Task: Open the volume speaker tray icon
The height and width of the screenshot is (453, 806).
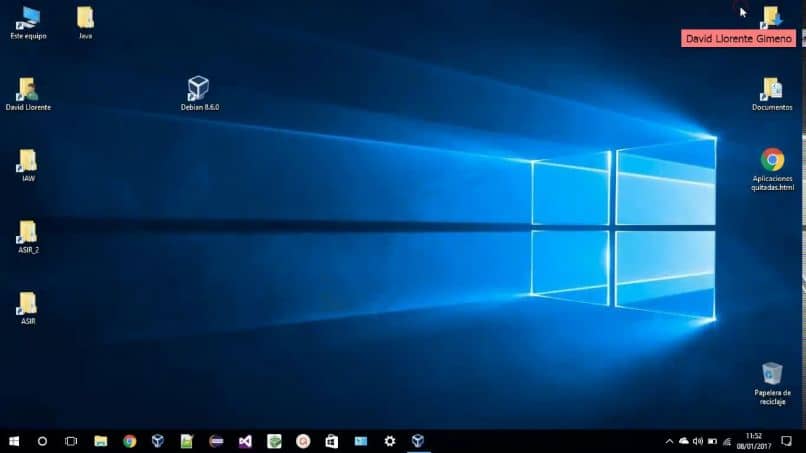Action: (698, 441)
